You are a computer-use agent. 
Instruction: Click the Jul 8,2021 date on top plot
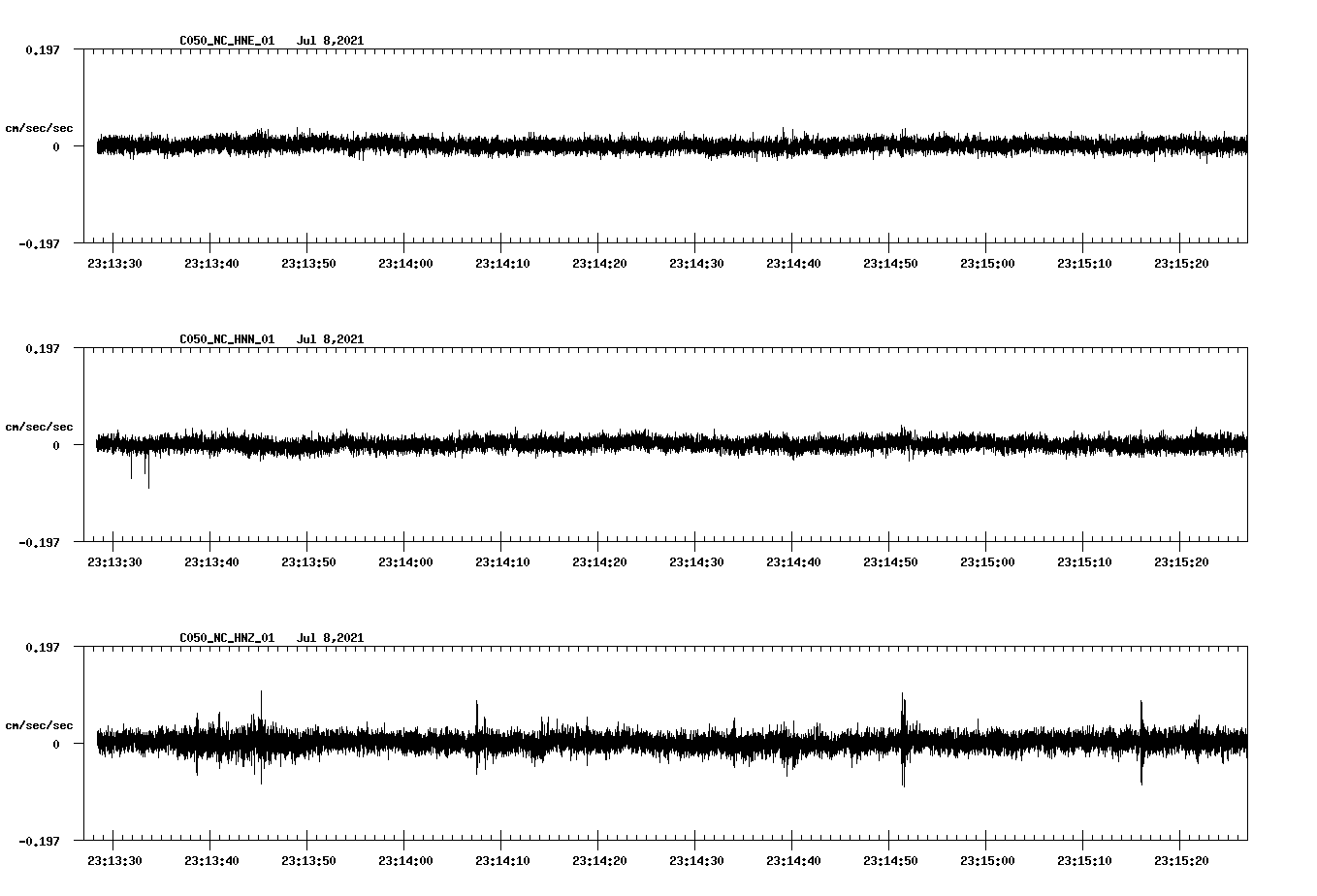332,41
